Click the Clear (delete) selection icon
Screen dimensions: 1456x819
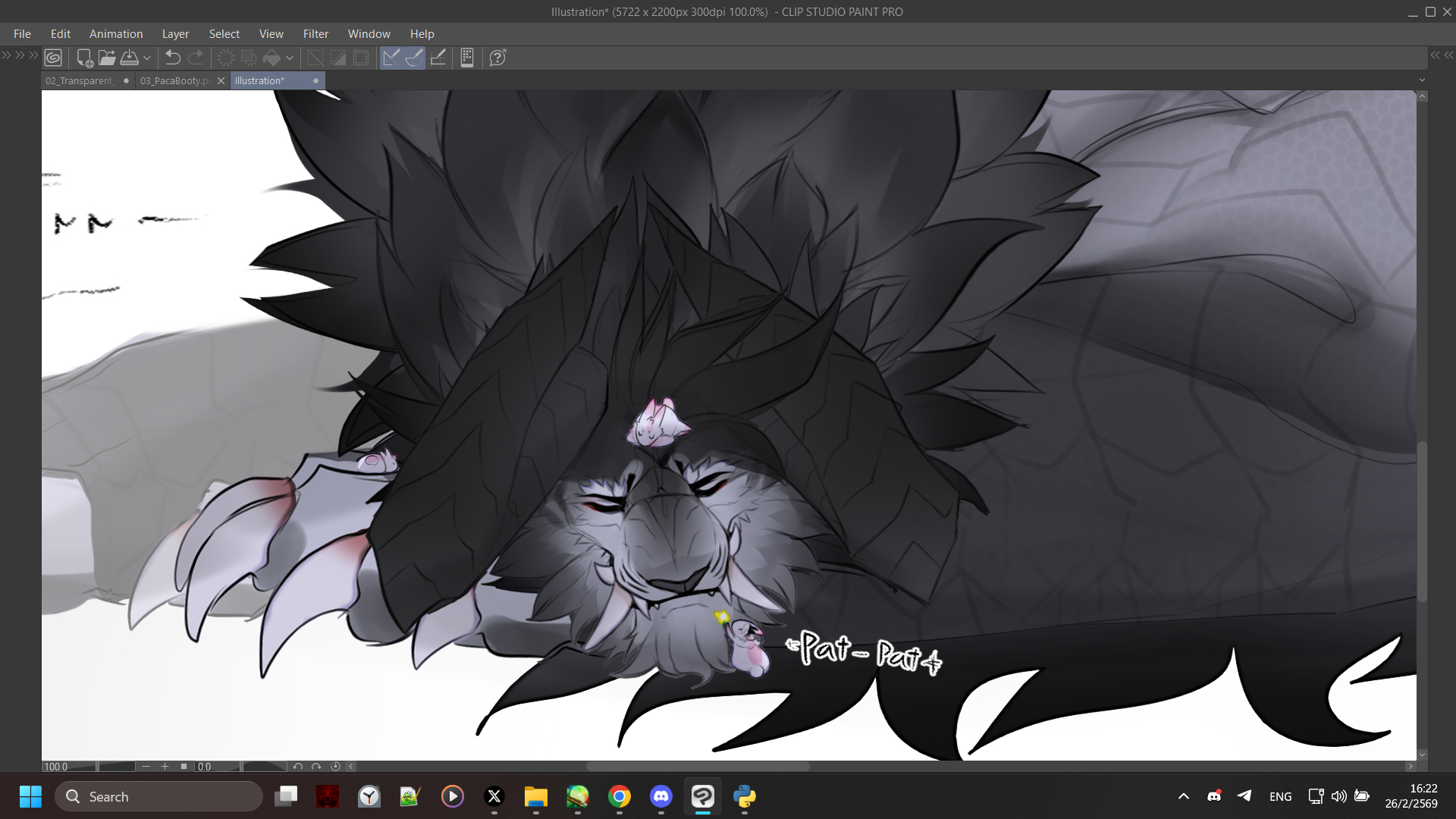[x=226, y=58]
